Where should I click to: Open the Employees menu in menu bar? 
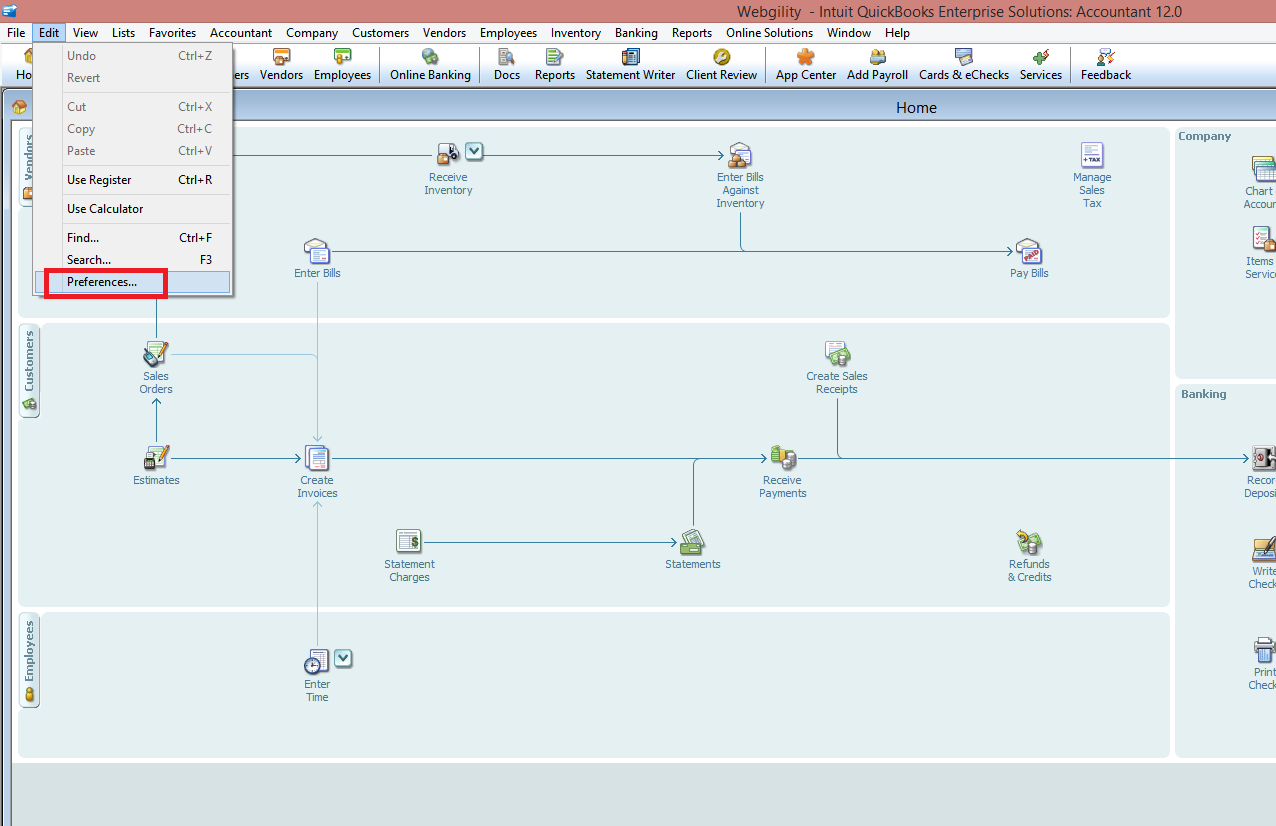pos(508,33)
